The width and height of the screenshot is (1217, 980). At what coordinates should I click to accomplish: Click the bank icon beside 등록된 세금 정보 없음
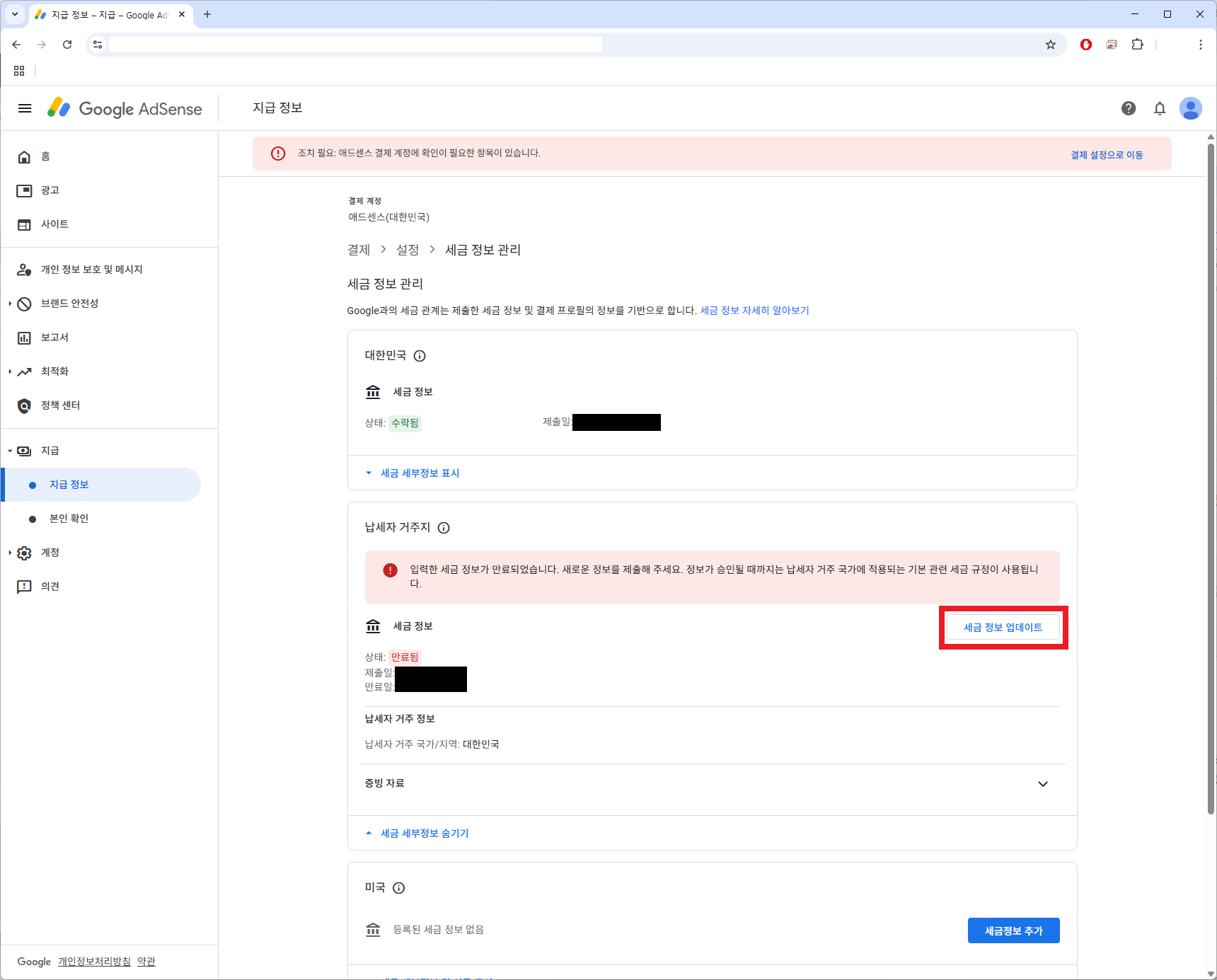tap(373, 930)
